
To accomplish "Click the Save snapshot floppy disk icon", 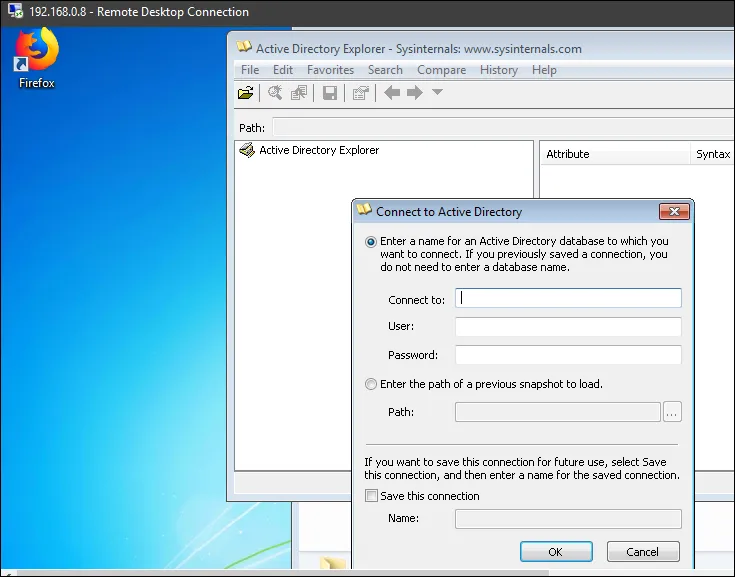I will pyautogui.click(x=330, y=93).
